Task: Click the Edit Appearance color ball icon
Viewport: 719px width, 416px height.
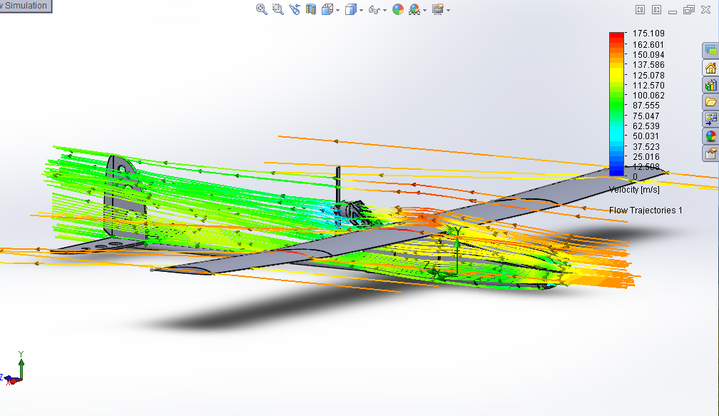Action: point(398,9)
